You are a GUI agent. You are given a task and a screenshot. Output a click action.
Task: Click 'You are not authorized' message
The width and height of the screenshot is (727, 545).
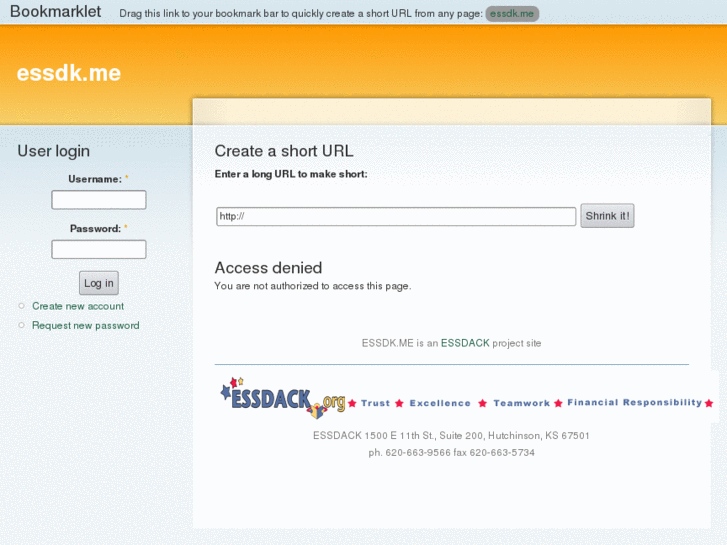click(312, 286)
